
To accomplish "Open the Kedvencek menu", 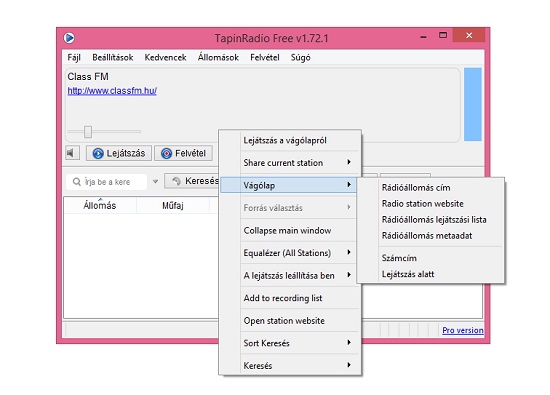I will (165, 58).
